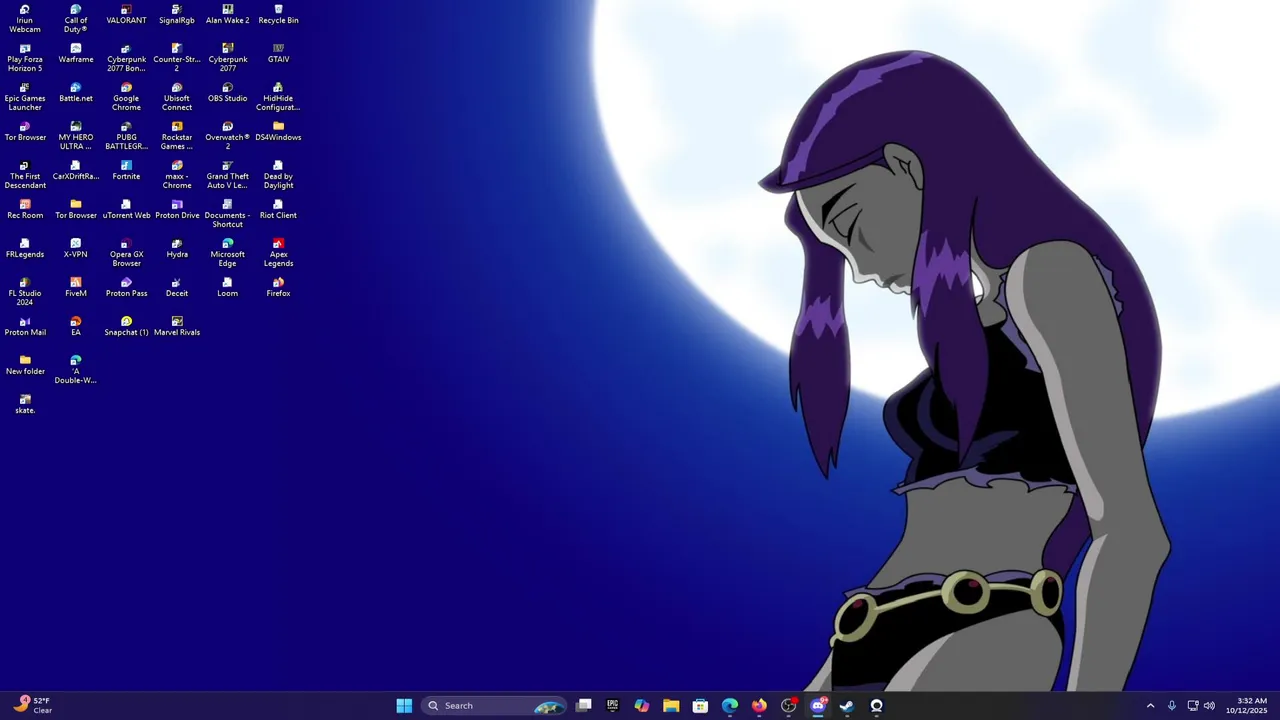Image resolution: width=1280 pixels, height=720 pixels.
Task: Select the Proton Drive desktop icon
Action: coord(177,209)
